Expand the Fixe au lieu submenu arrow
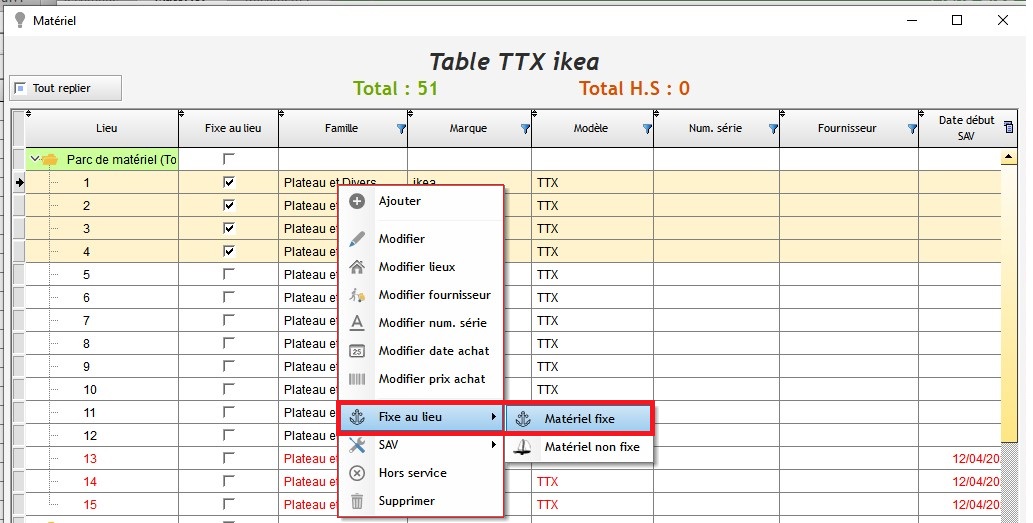Screen dimensions: 1033x523 [x=493, y=417]
